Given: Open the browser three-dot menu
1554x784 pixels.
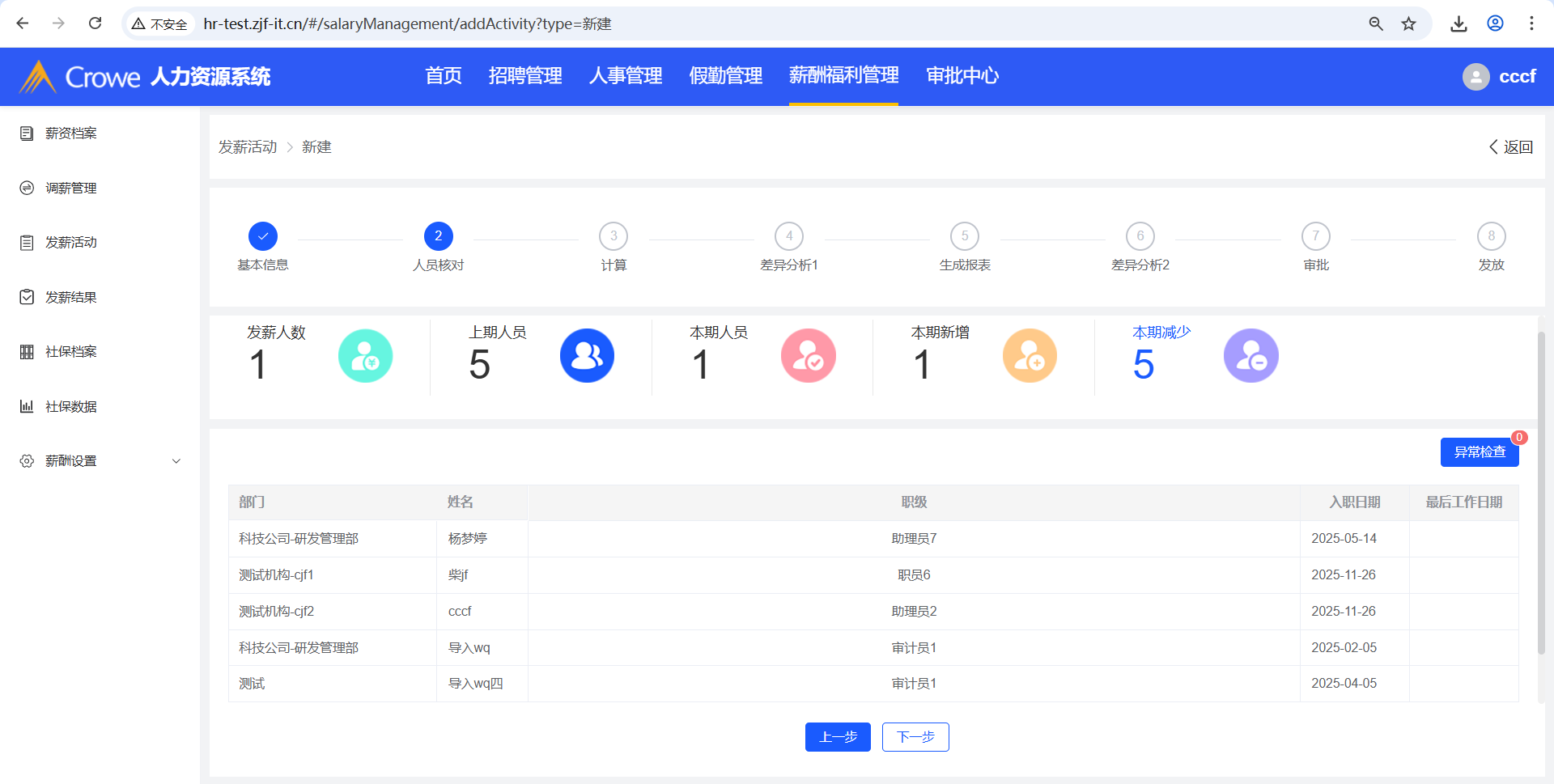Looking at the screenshot, I should click(1531, 23).
